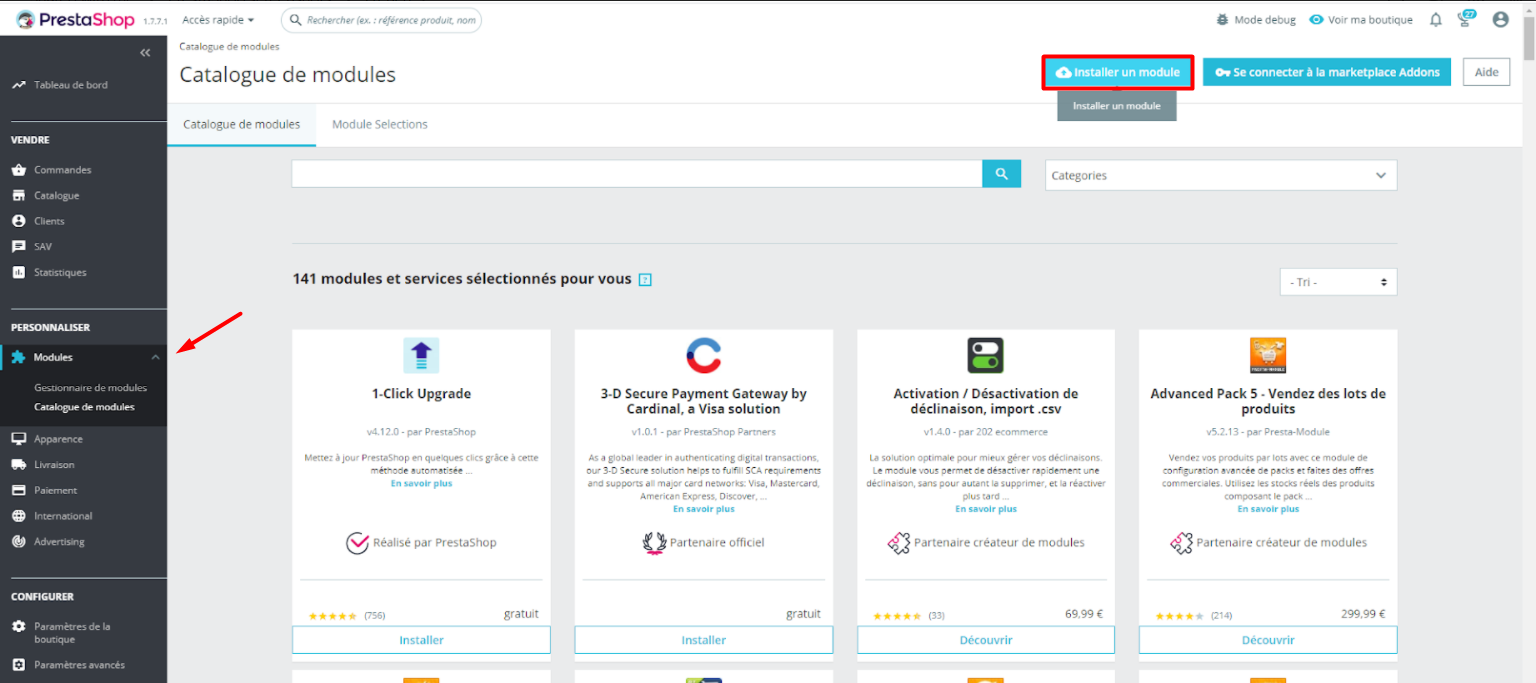Screen dimensions: 1536x683
Task: Click the Commandes basket icon
Action: [18, 170]
